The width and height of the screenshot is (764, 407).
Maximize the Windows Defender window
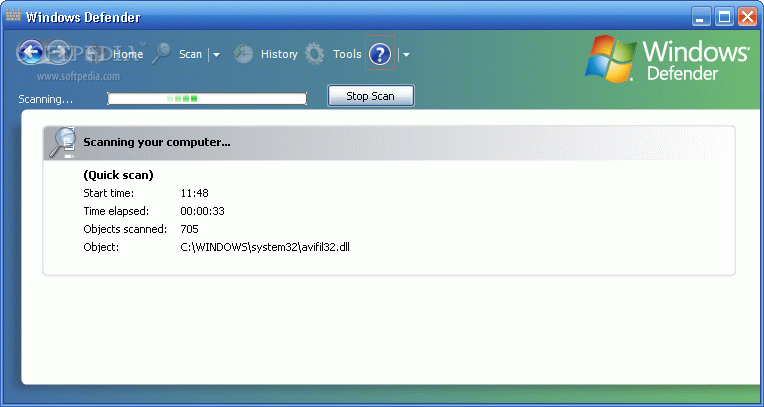[725, 18]
